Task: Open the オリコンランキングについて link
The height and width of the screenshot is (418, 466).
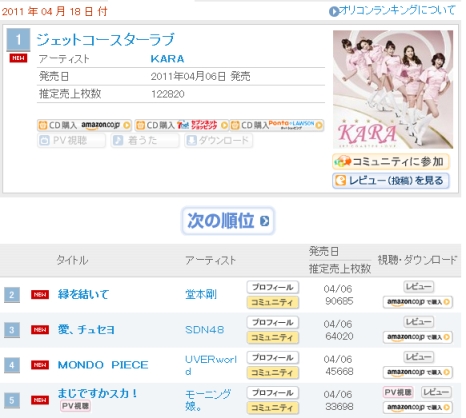Action: pos(392,11)
